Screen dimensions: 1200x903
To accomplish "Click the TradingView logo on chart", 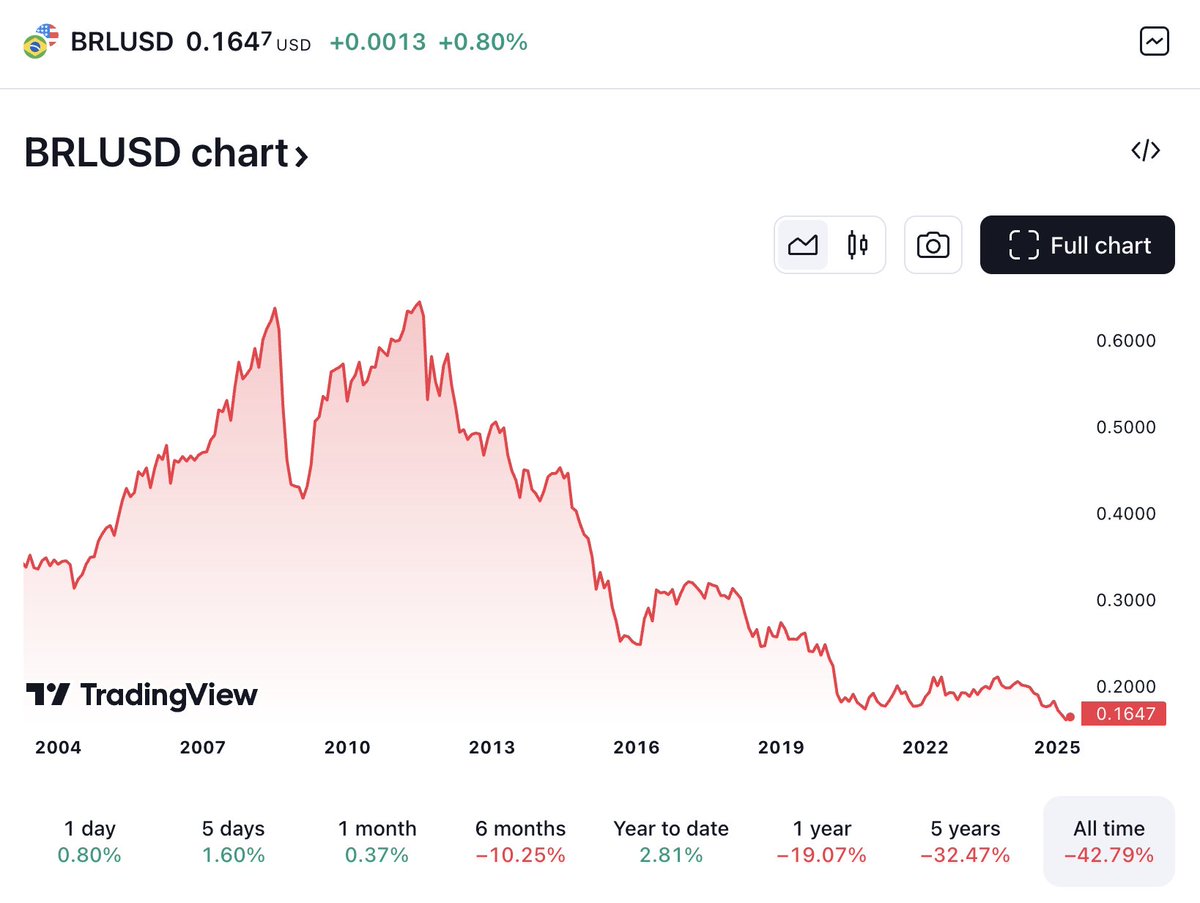I will [141, 695].
